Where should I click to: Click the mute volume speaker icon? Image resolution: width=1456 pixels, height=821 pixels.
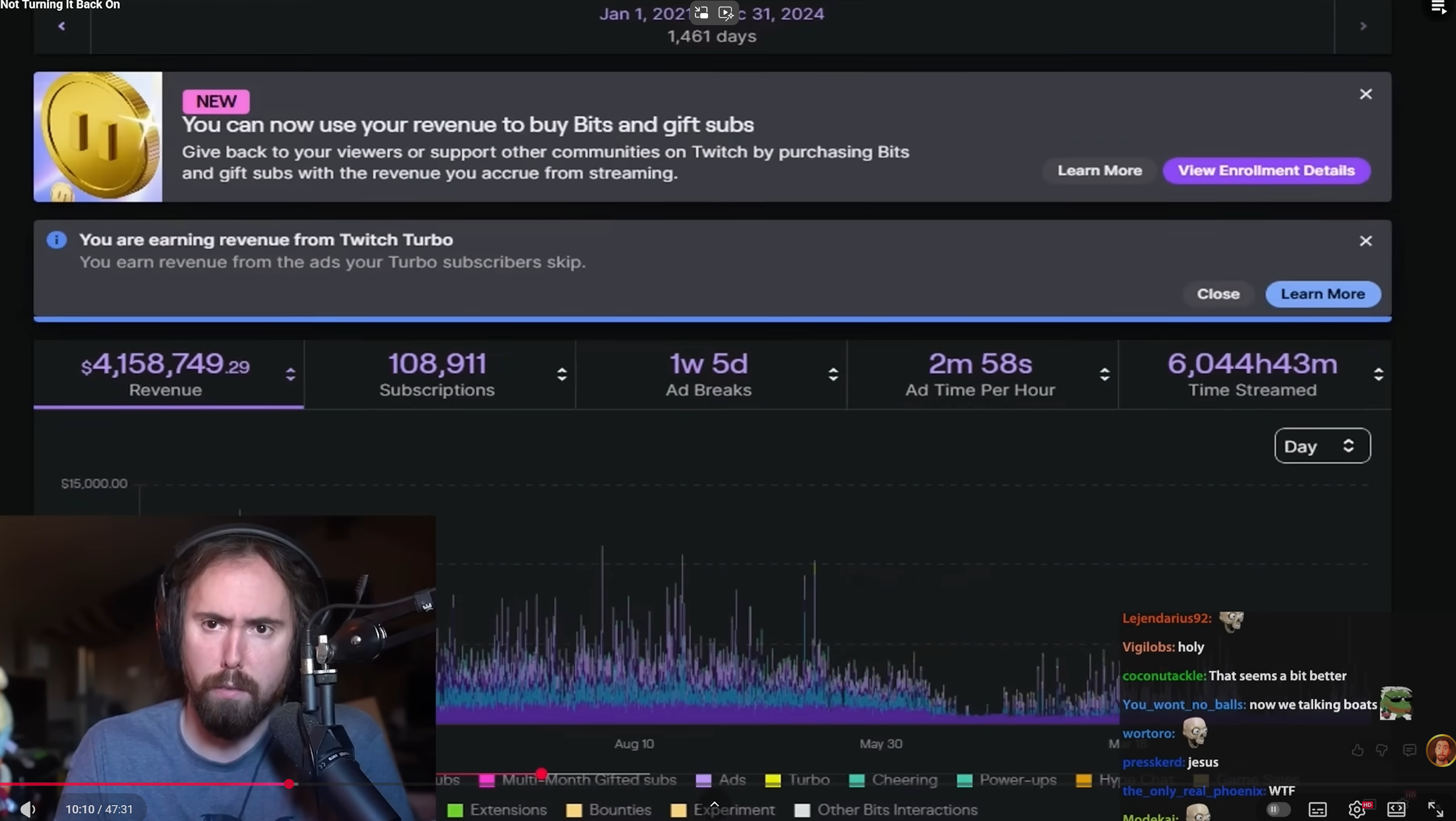coord(27,809)
